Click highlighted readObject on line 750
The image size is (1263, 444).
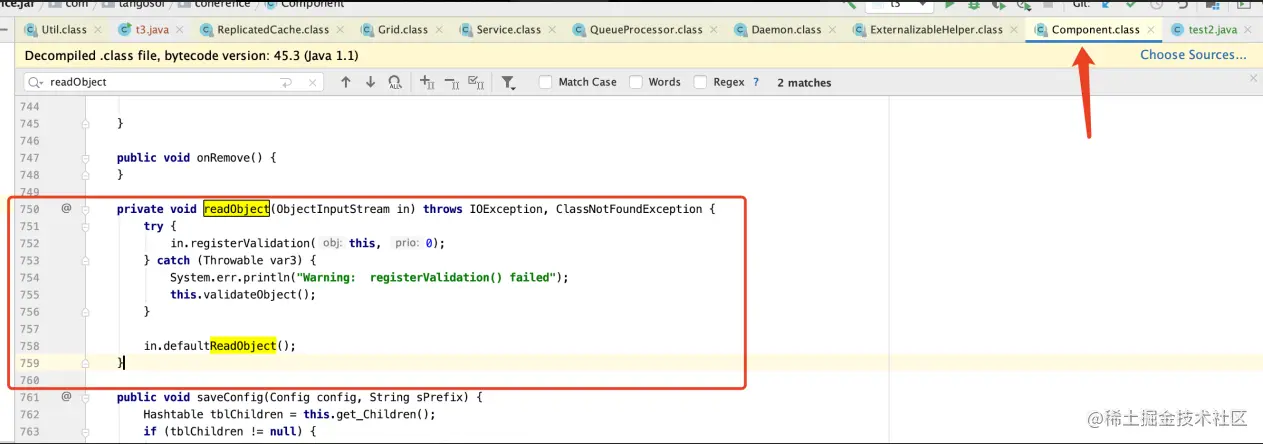click(236, 209)
